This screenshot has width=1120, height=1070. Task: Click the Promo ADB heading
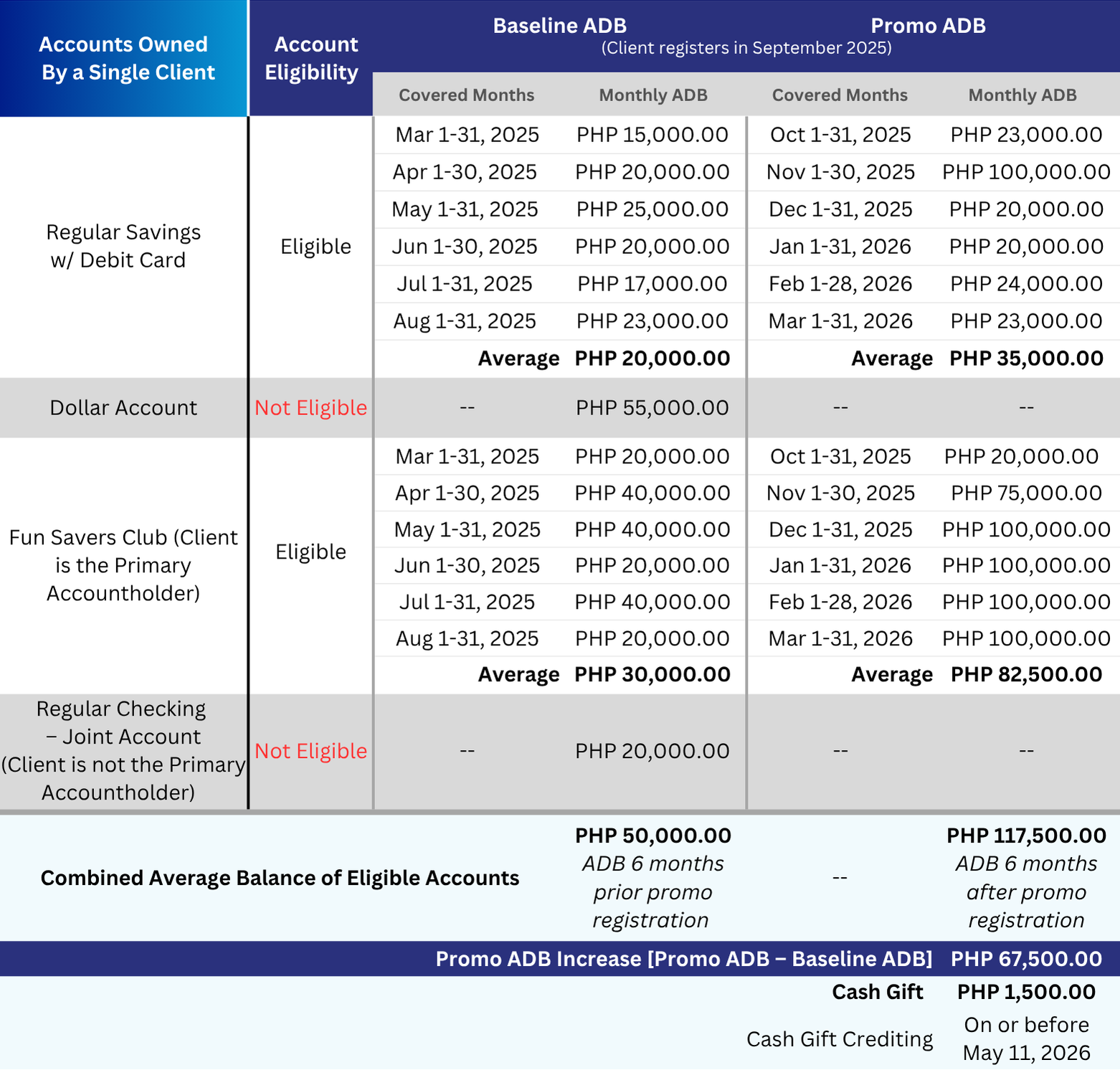[927, 26]
